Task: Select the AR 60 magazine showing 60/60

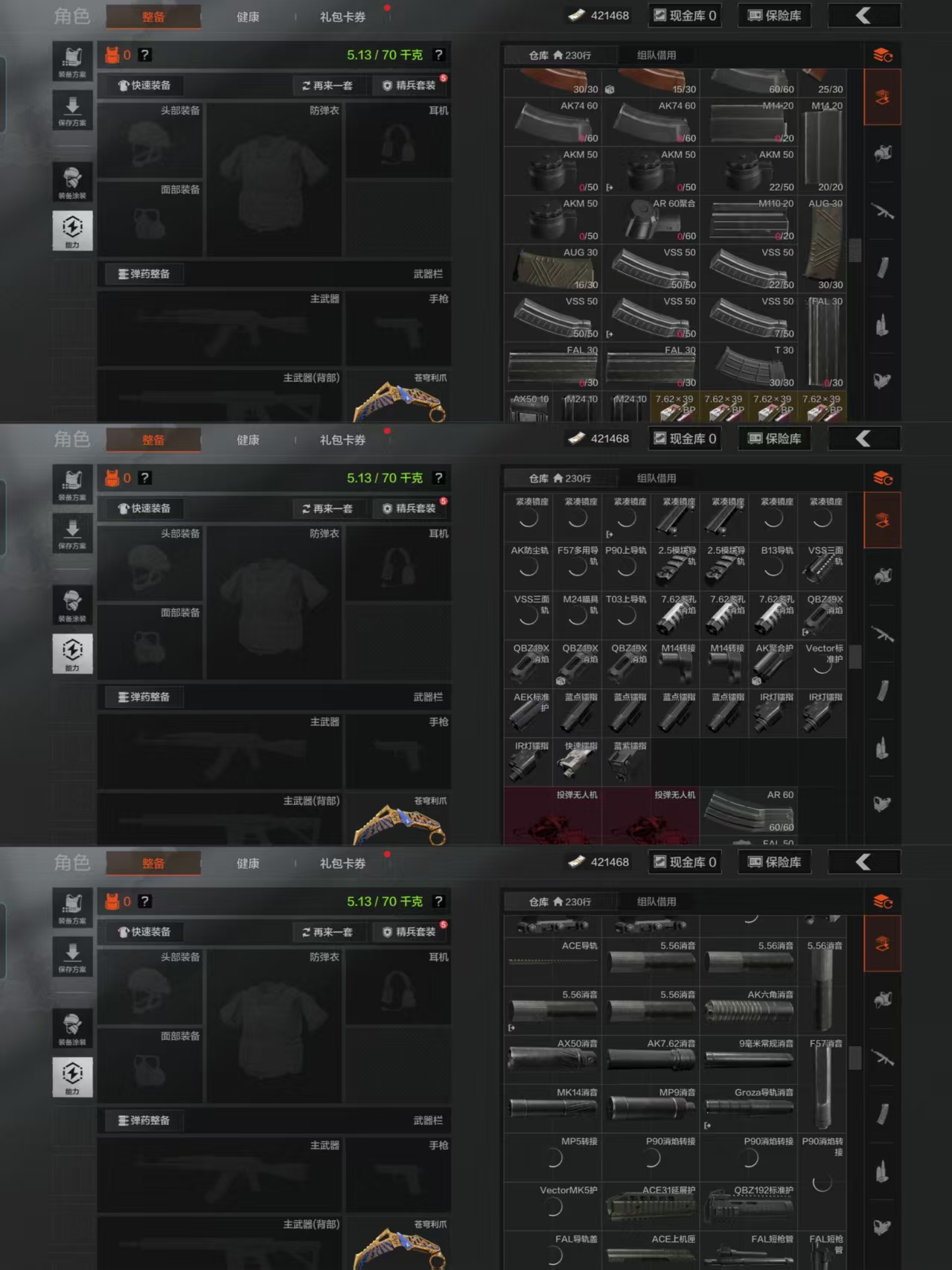Action: [x=749, y=811]
